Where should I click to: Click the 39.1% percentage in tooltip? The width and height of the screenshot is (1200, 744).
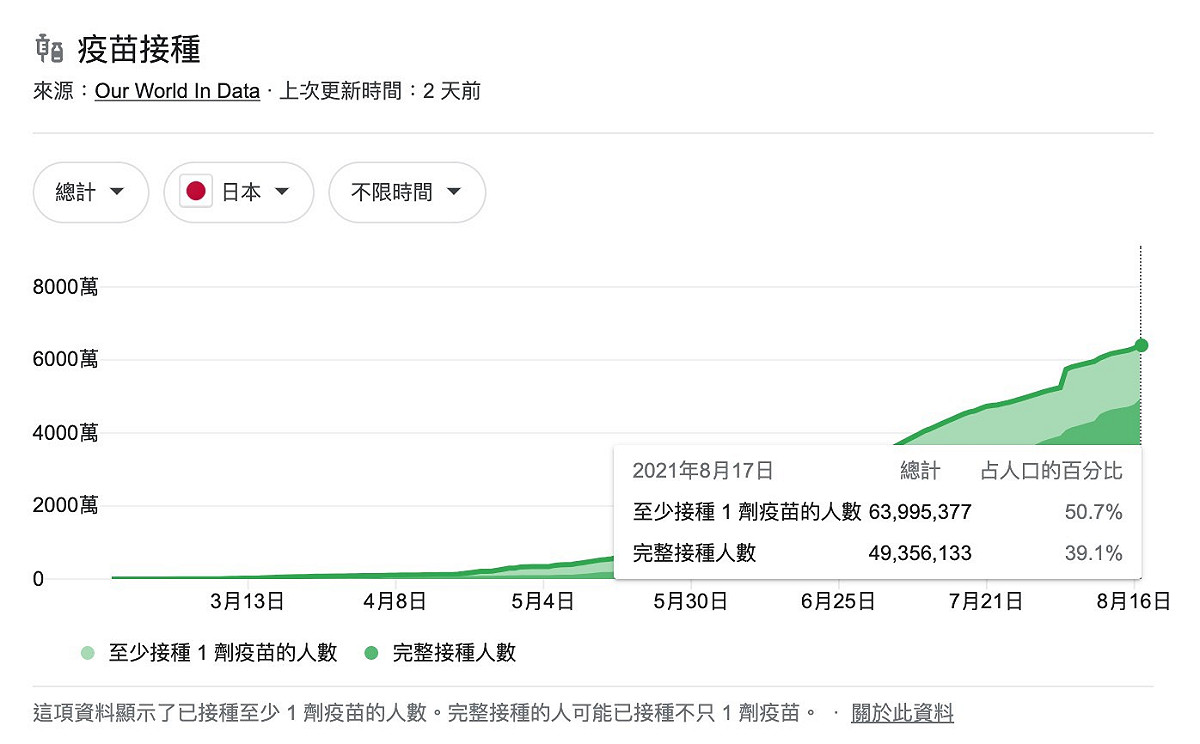(1093, 553)
